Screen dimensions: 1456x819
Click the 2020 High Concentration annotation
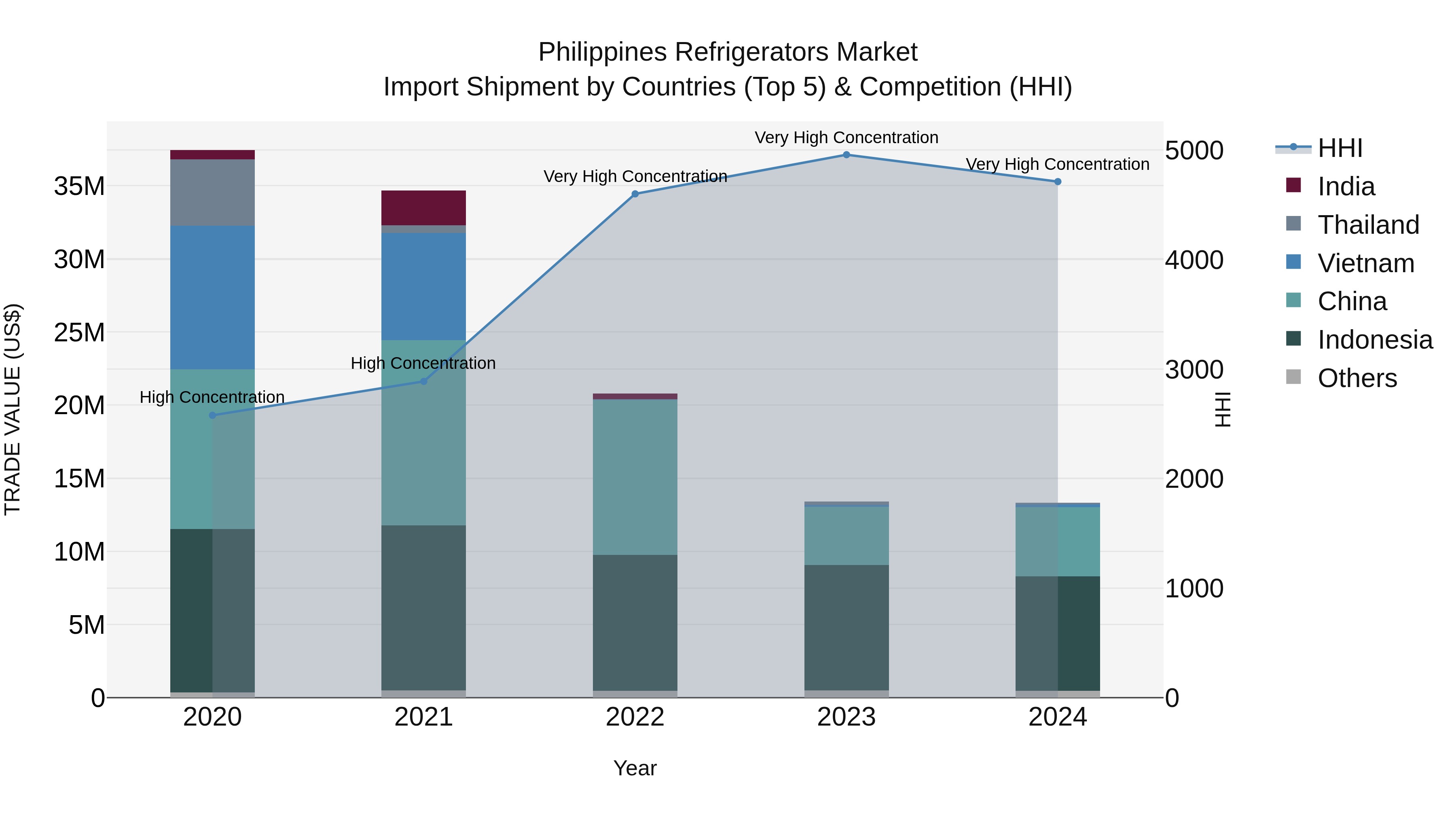coord(212,397)
